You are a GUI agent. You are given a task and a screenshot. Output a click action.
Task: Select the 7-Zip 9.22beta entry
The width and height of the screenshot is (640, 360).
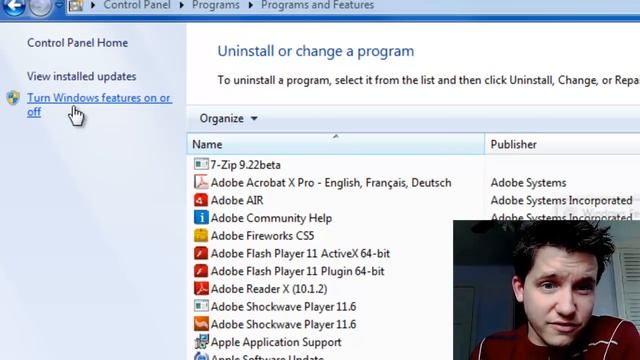[x=246, y=165]
